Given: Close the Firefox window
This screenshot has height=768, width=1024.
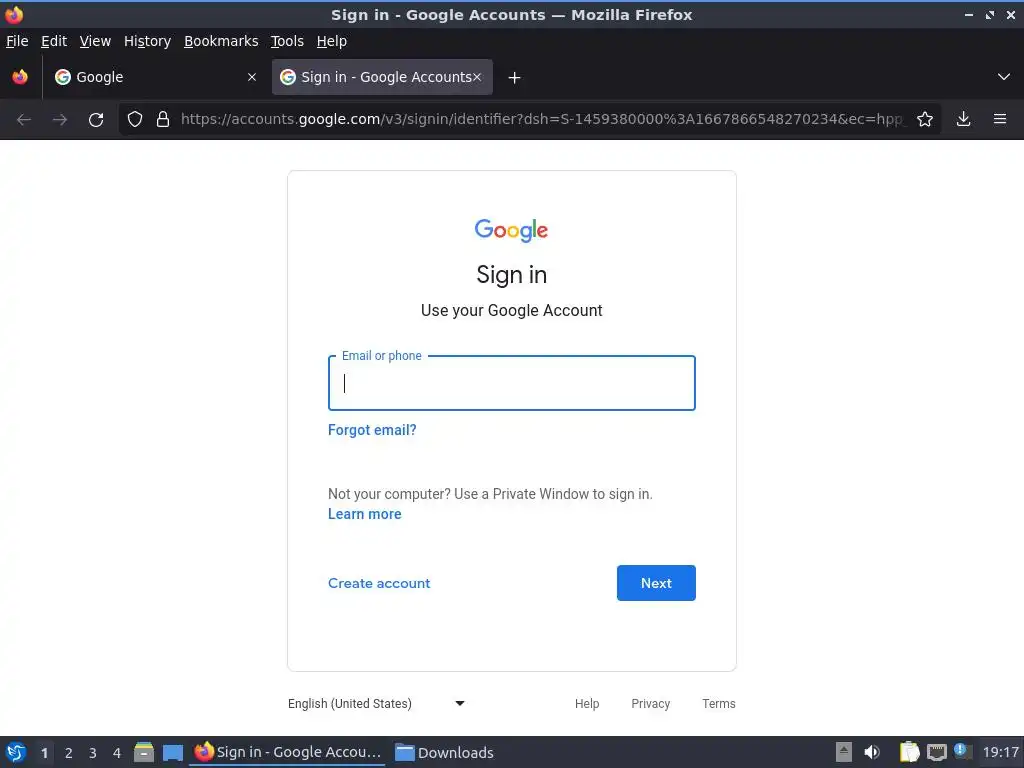Looking at the screenshot, I should [x=1011, y=14].
